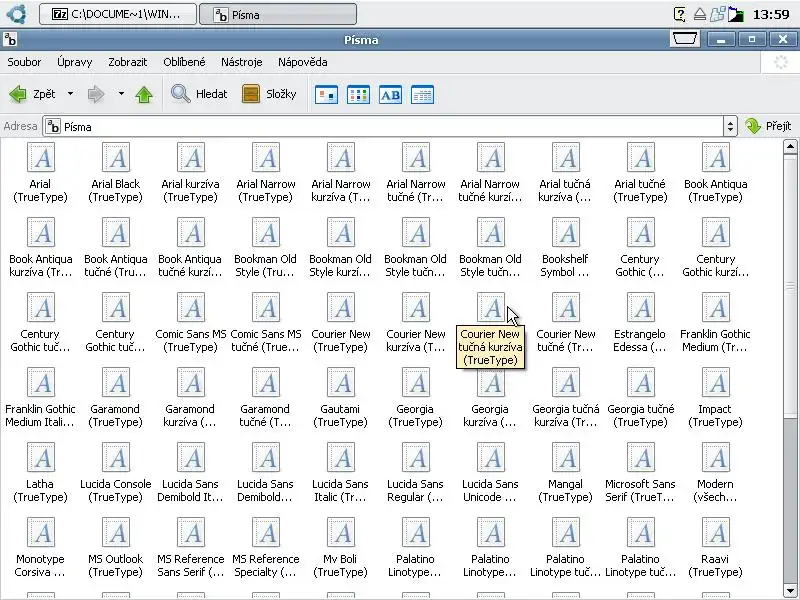Open the forward history dropdown arrow
800x600 pixels.
tap(121, 94)
